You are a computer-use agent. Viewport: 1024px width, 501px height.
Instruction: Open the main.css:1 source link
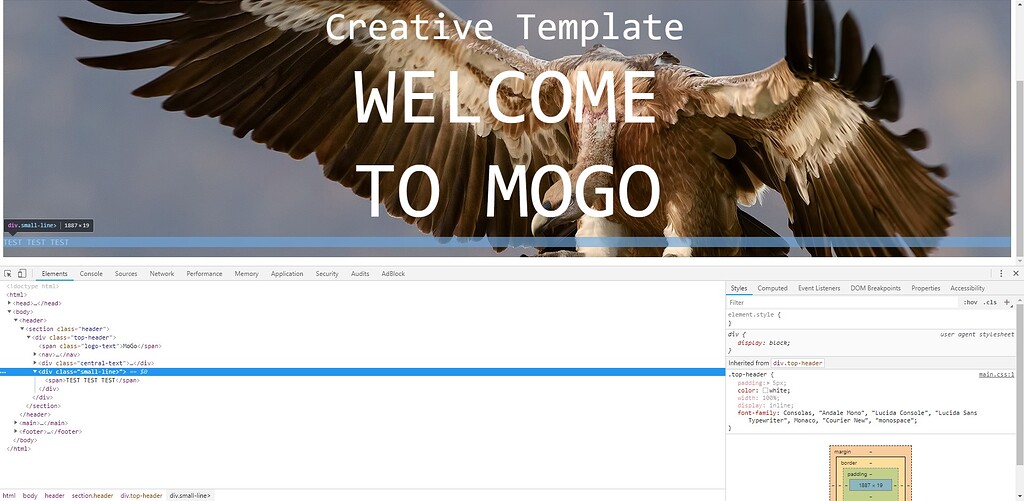click(996, 374)
